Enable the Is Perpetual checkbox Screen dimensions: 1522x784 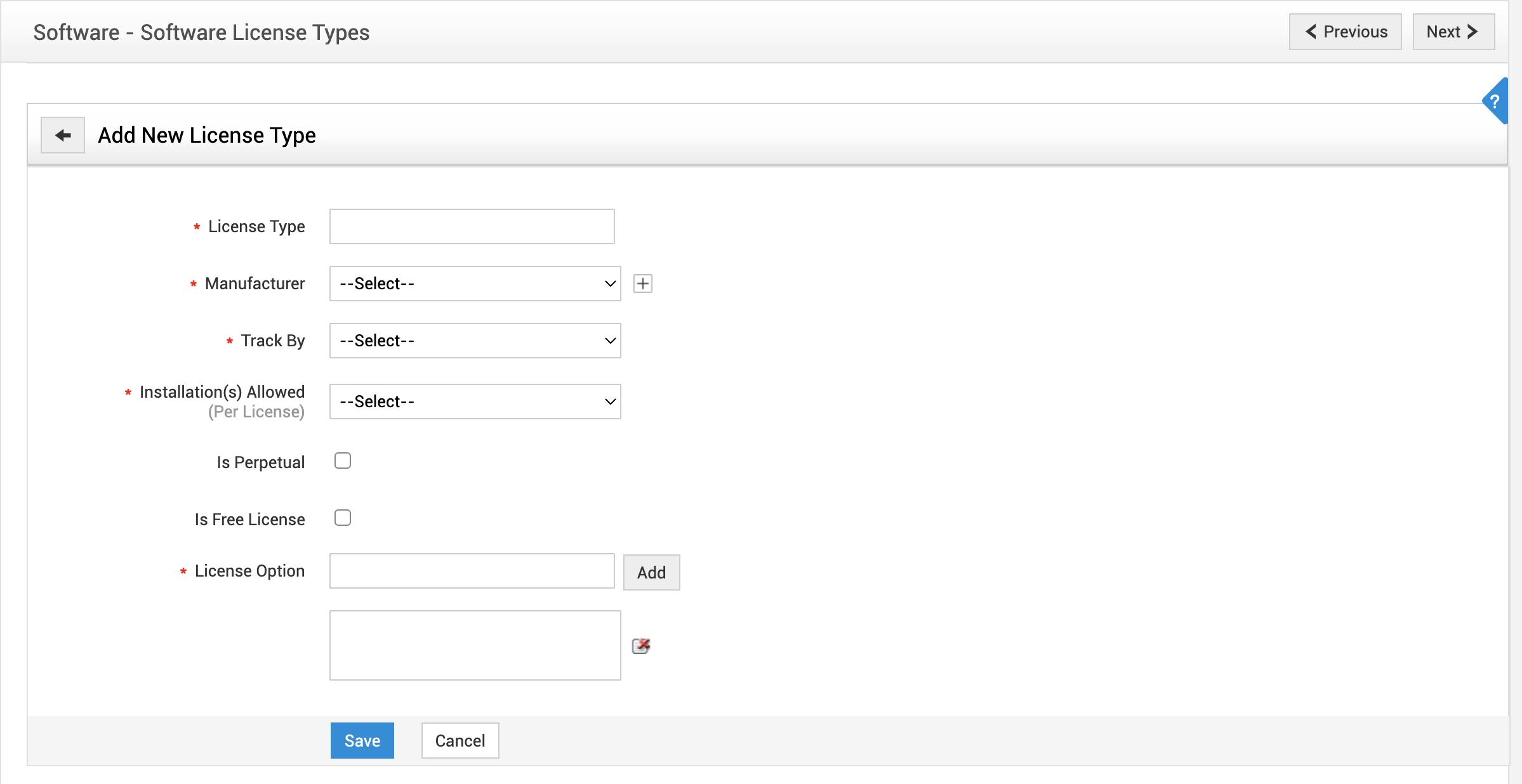pyautogui.click(x=343, y=461)
